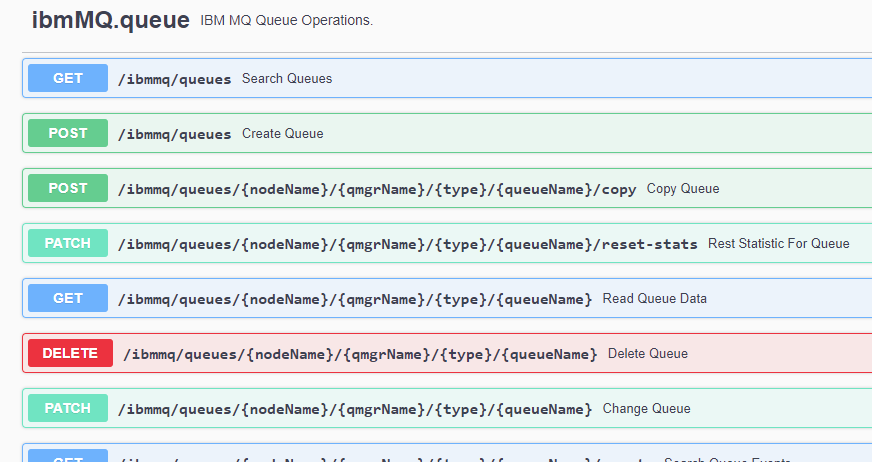Open the endpoint path ending in /reset-stats
Screen dimensions: 872x462
coord(407,244)
